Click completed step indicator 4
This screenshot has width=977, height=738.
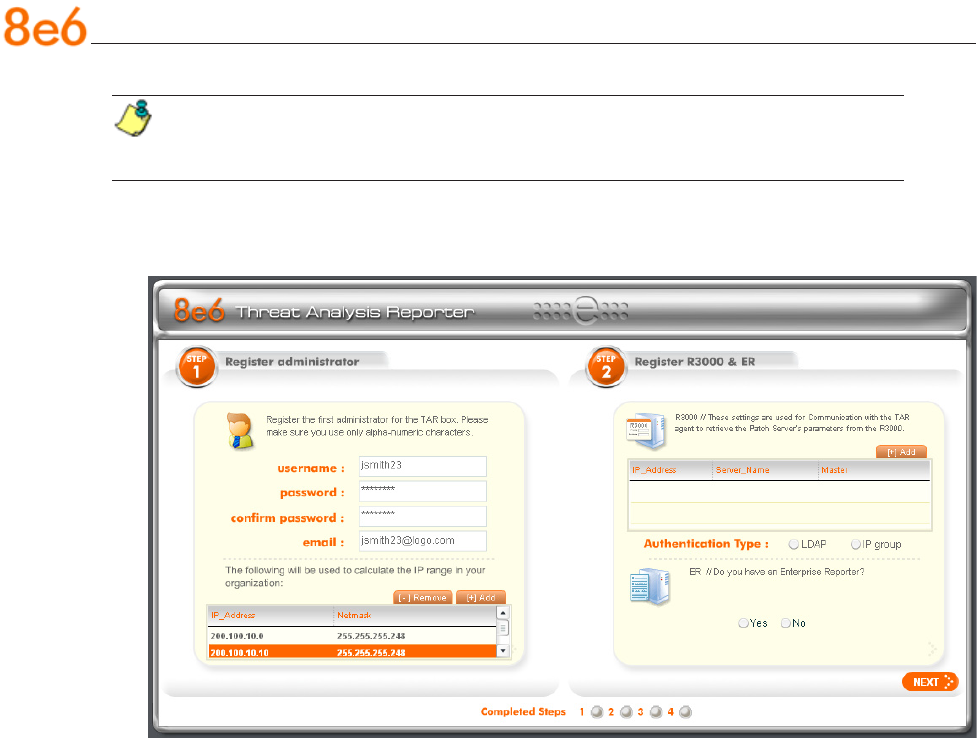(685, 712)
